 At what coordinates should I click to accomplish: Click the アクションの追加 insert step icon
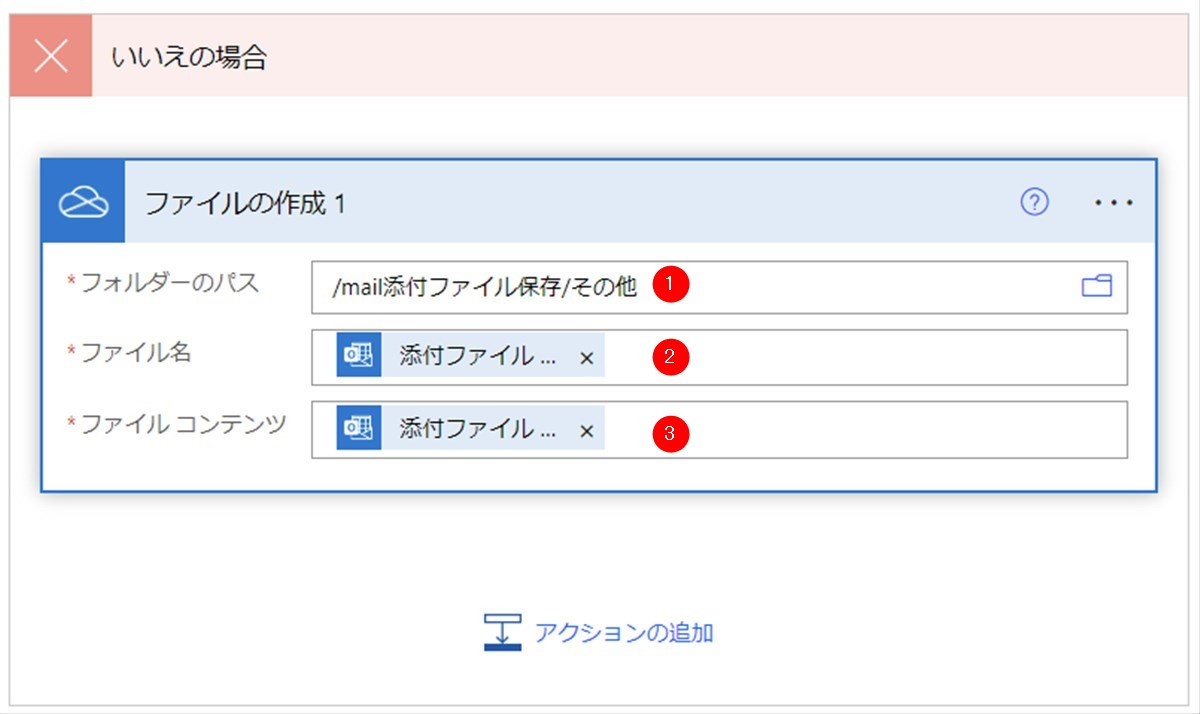[x=502, y=632]
